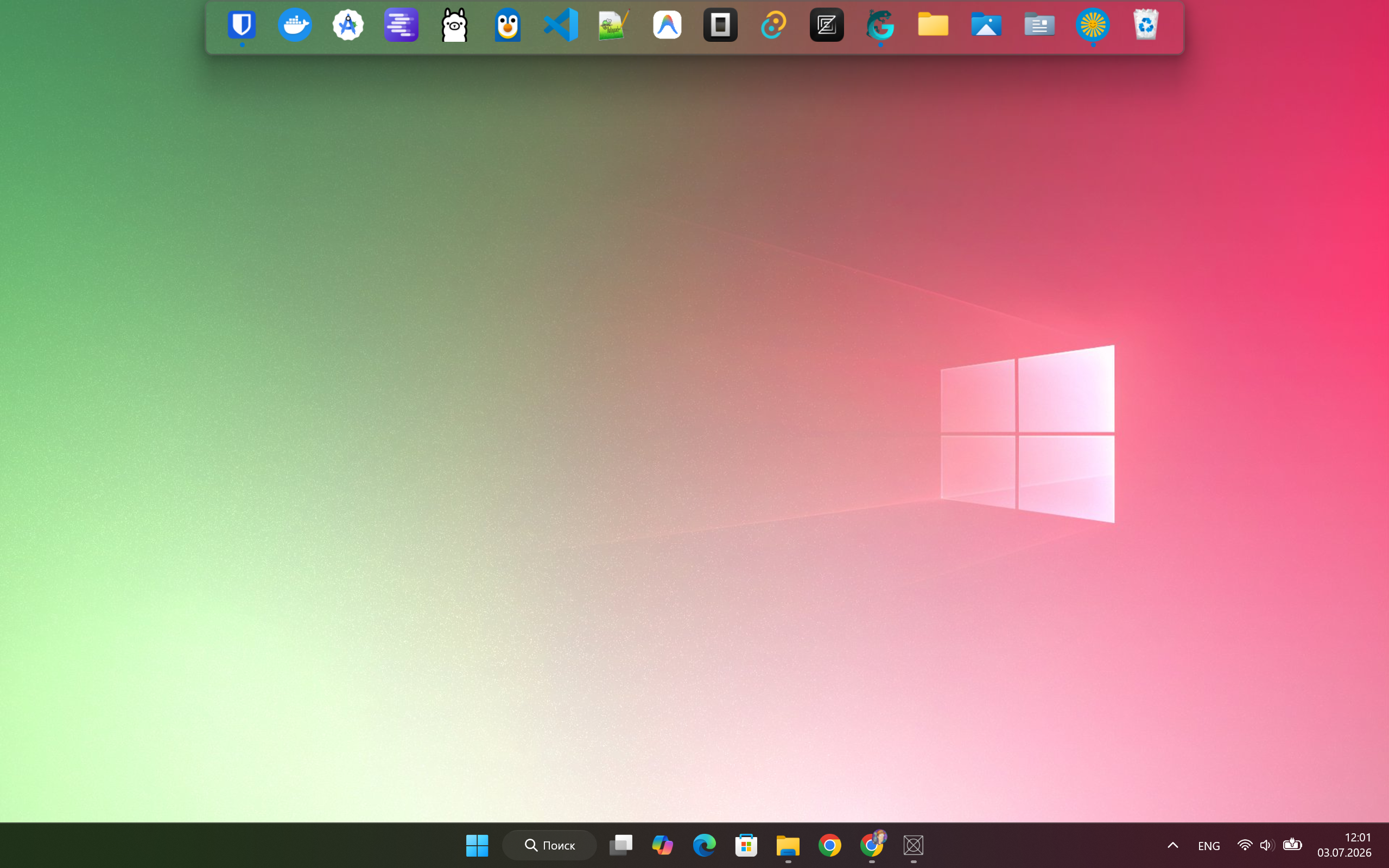Launch the teal-and-yellow rings app icon

[x=773, y=25]
